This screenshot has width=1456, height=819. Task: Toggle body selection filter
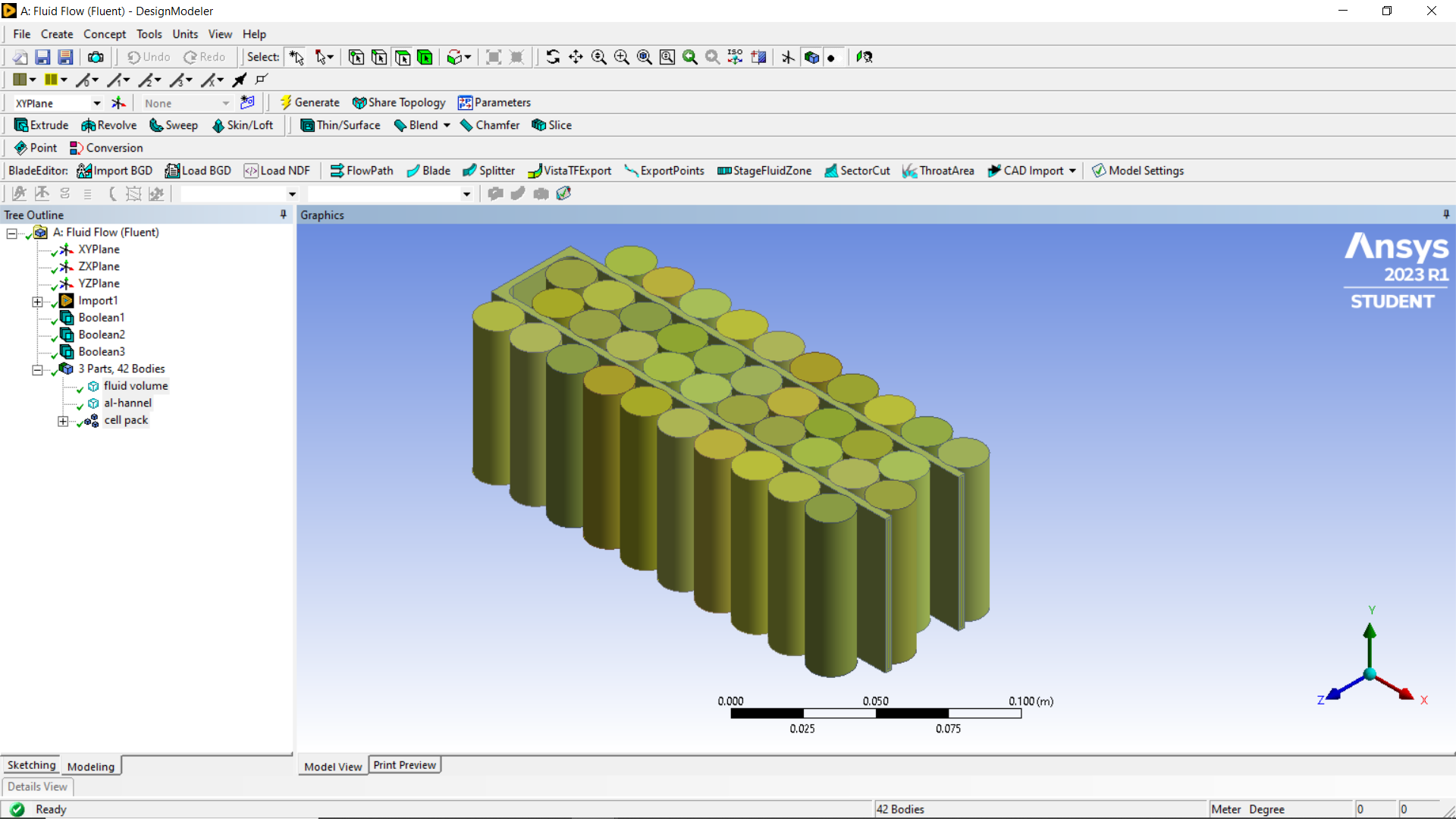point(425,57)
